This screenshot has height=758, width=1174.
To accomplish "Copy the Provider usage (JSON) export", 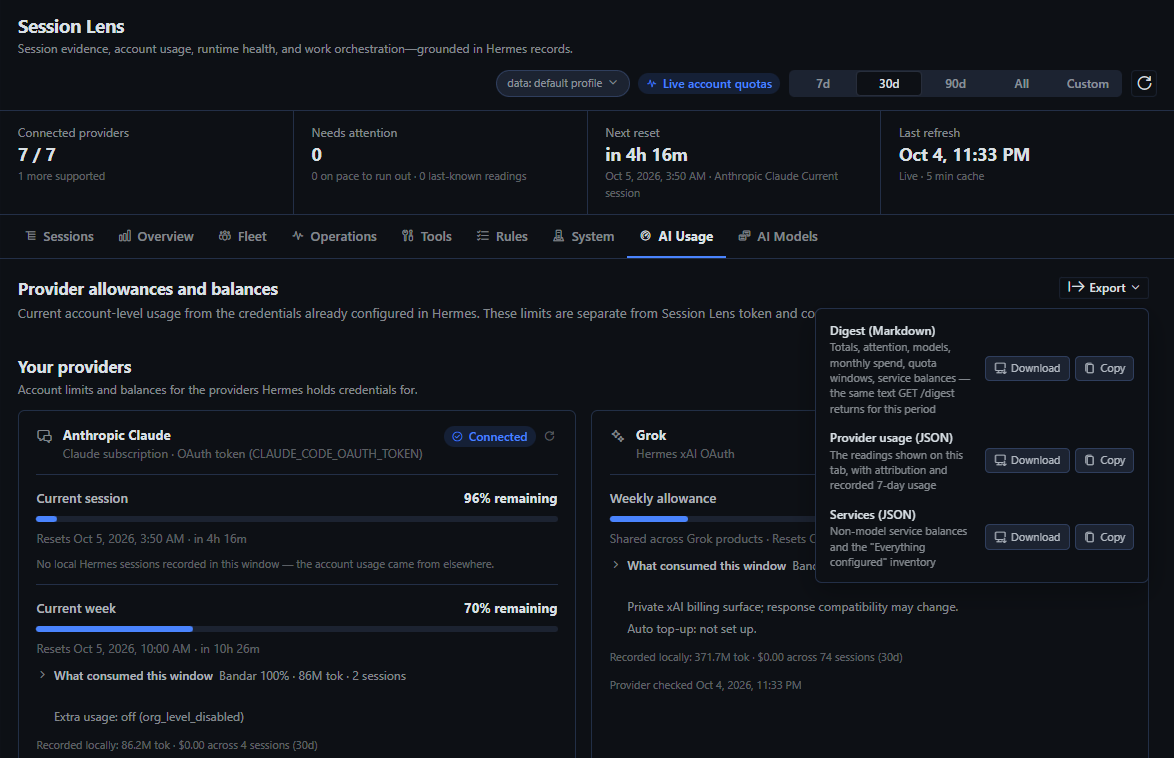I will [1104, 461].
